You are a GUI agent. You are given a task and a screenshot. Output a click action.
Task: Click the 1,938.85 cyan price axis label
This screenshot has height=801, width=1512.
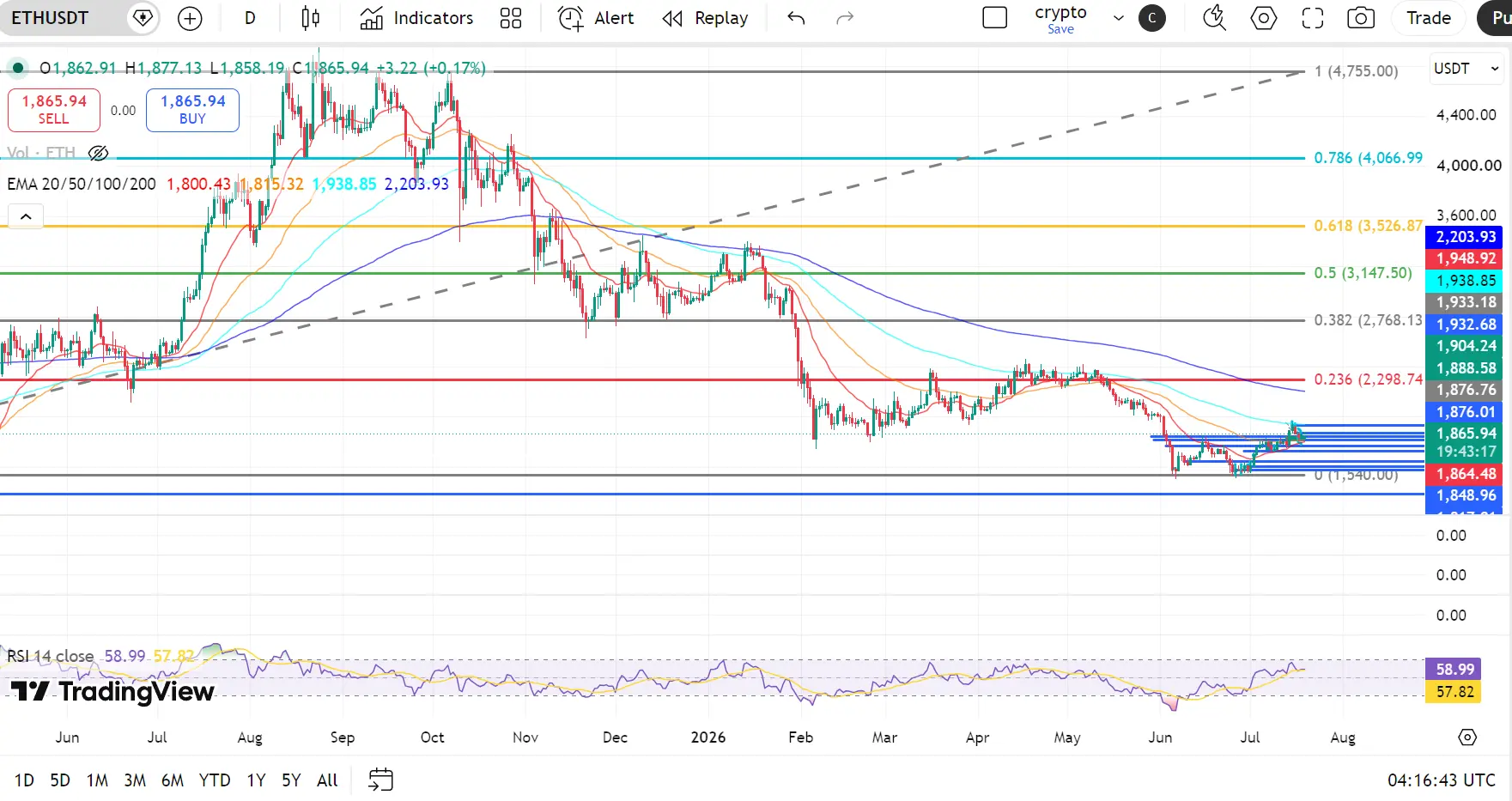point(1464,281)
